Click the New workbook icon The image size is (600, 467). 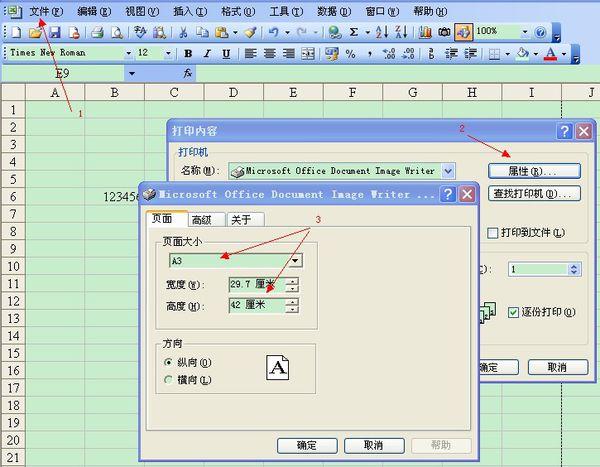[x=16, y=33]
